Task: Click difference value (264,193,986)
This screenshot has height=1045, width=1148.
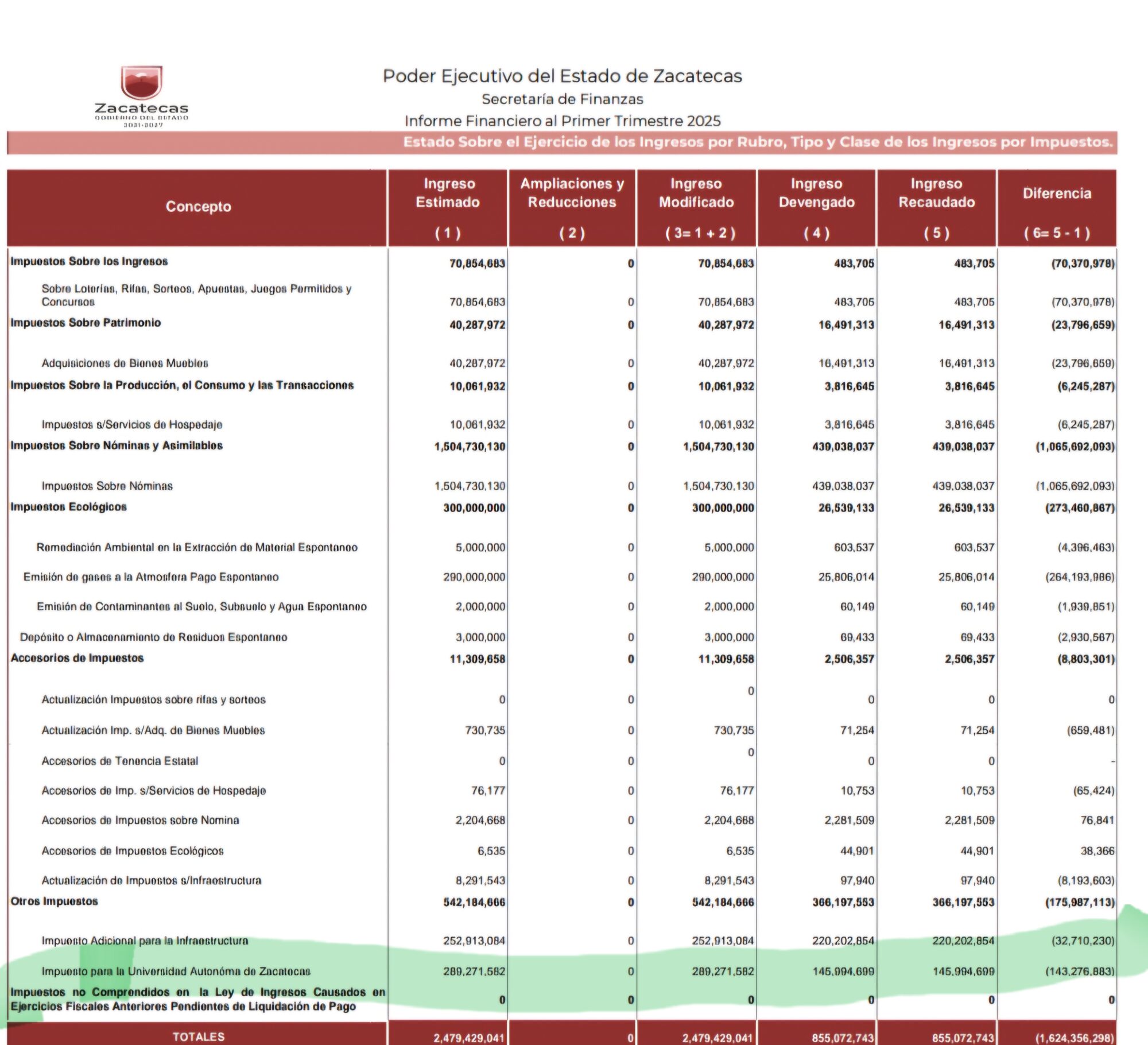Action: (x=1080, y=577)
